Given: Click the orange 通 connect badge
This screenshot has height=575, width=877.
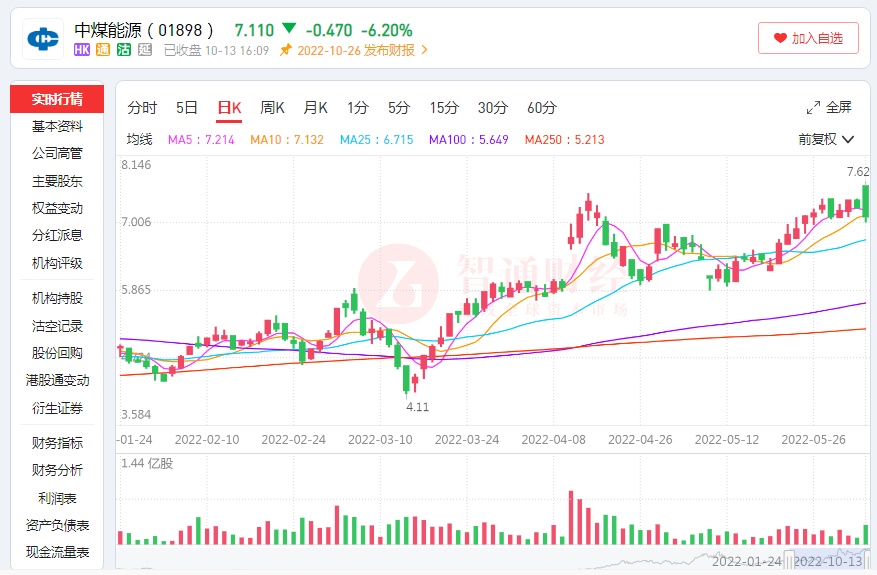Looking at the screenshot, I should point(103,50).
